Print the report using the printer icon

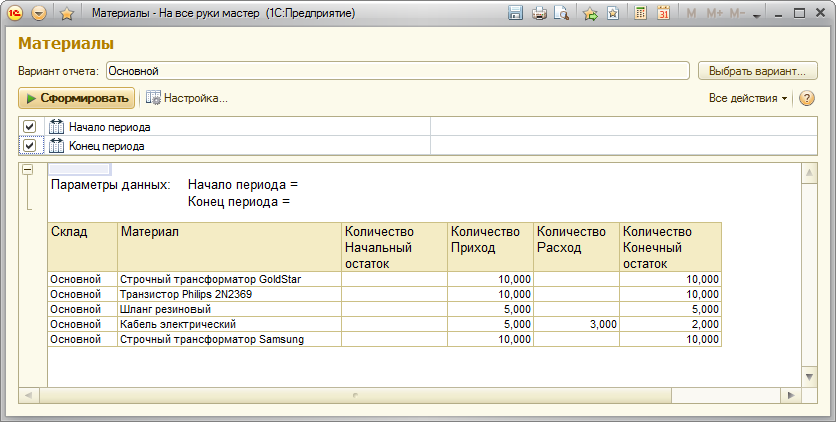pyautogui.click(x=539, y=13)
